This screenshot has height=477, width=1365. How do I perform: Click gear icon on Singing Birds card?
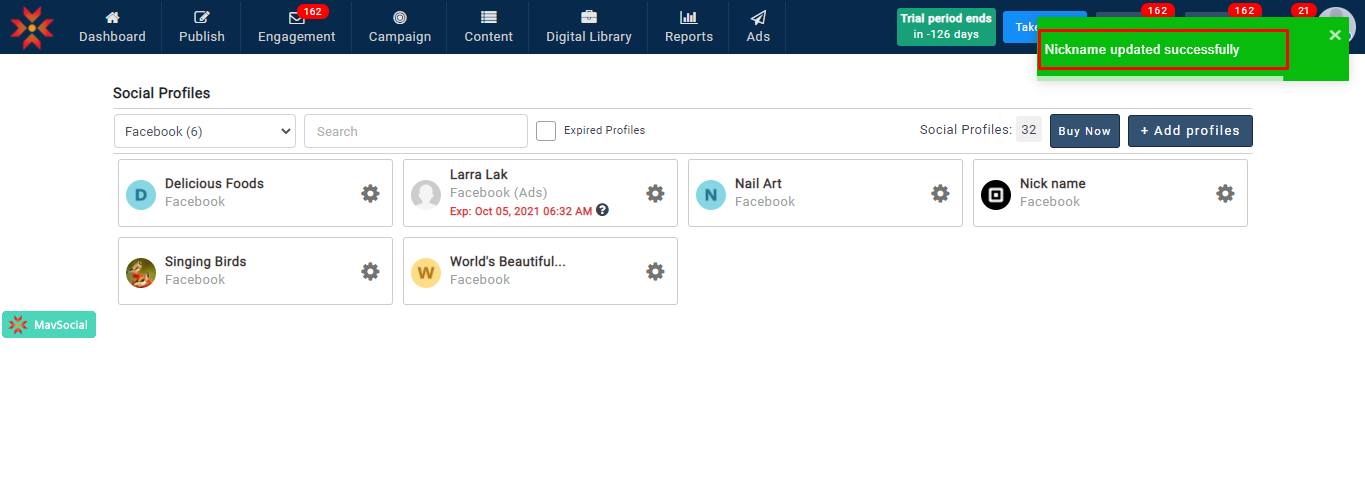click(x=370, y=271)
